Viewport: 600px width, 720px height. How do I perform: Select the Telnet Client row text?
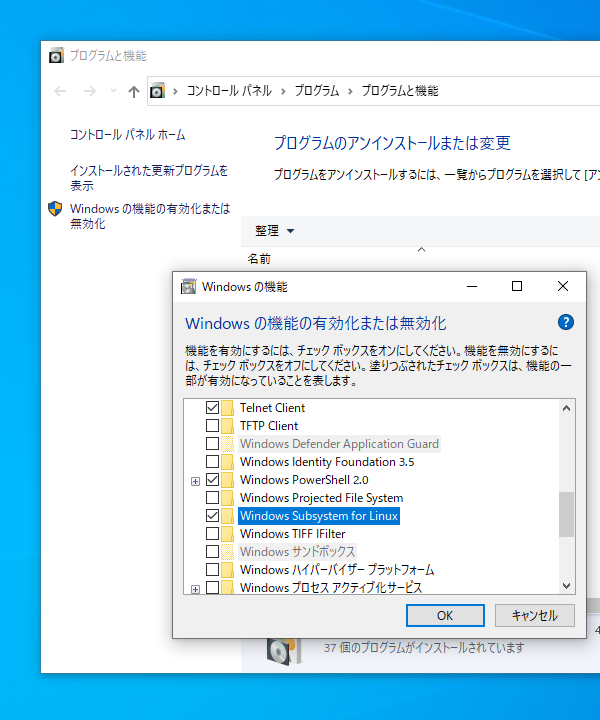[273, 408]
